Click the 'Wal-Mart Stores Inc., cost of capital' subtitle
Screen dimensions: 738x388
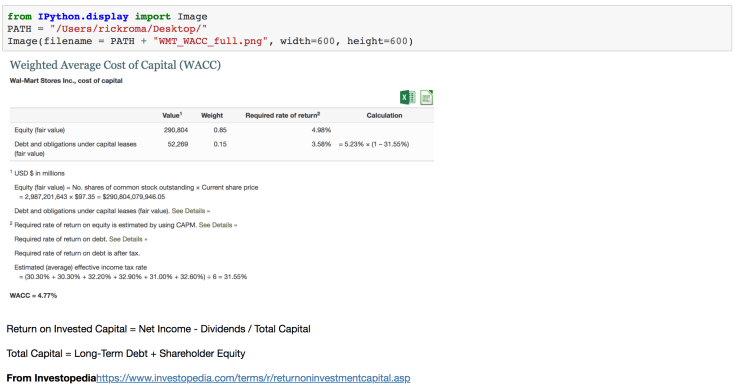tap(66, 81)
